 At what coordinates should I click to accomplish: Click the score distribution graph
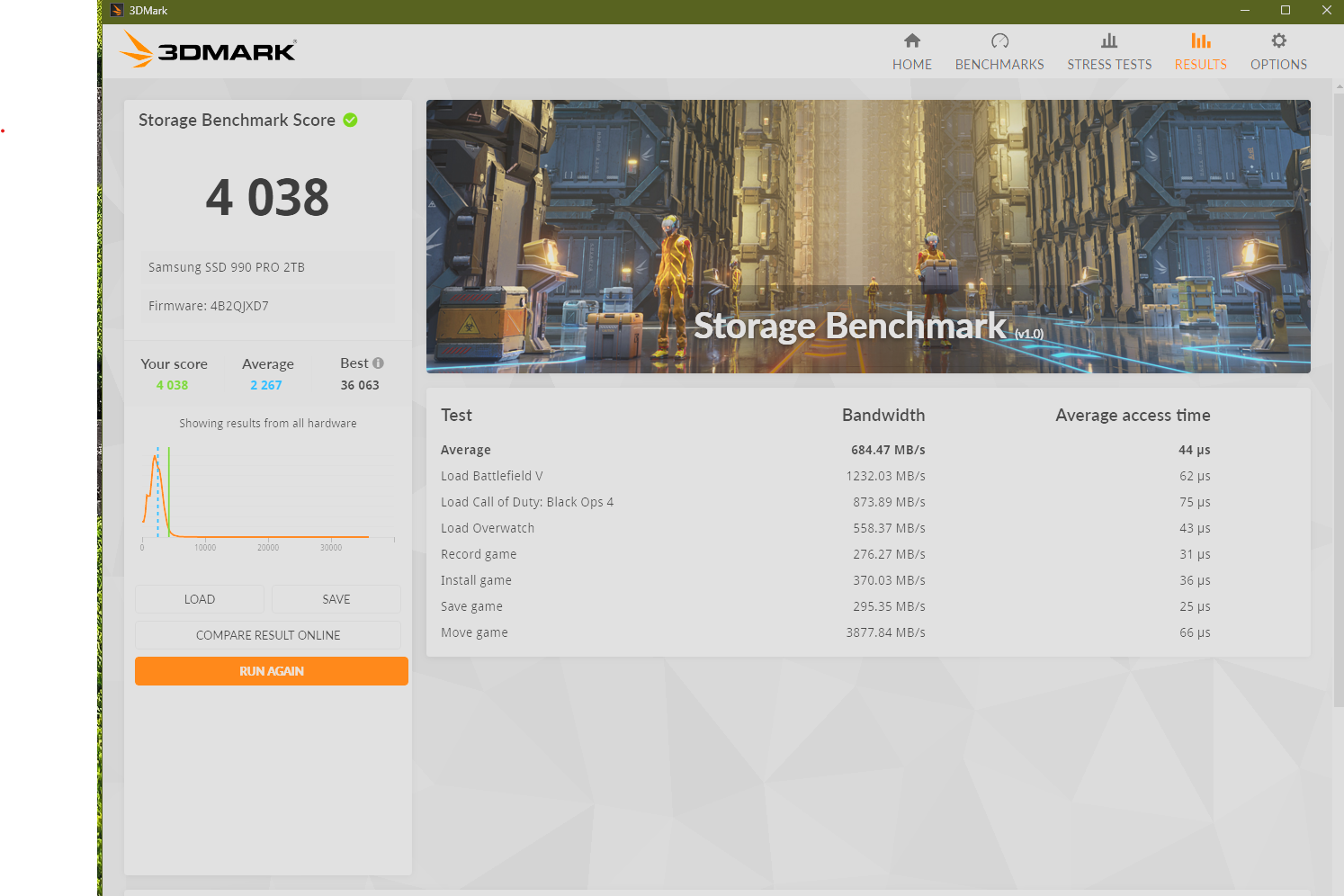pos(268,495)
